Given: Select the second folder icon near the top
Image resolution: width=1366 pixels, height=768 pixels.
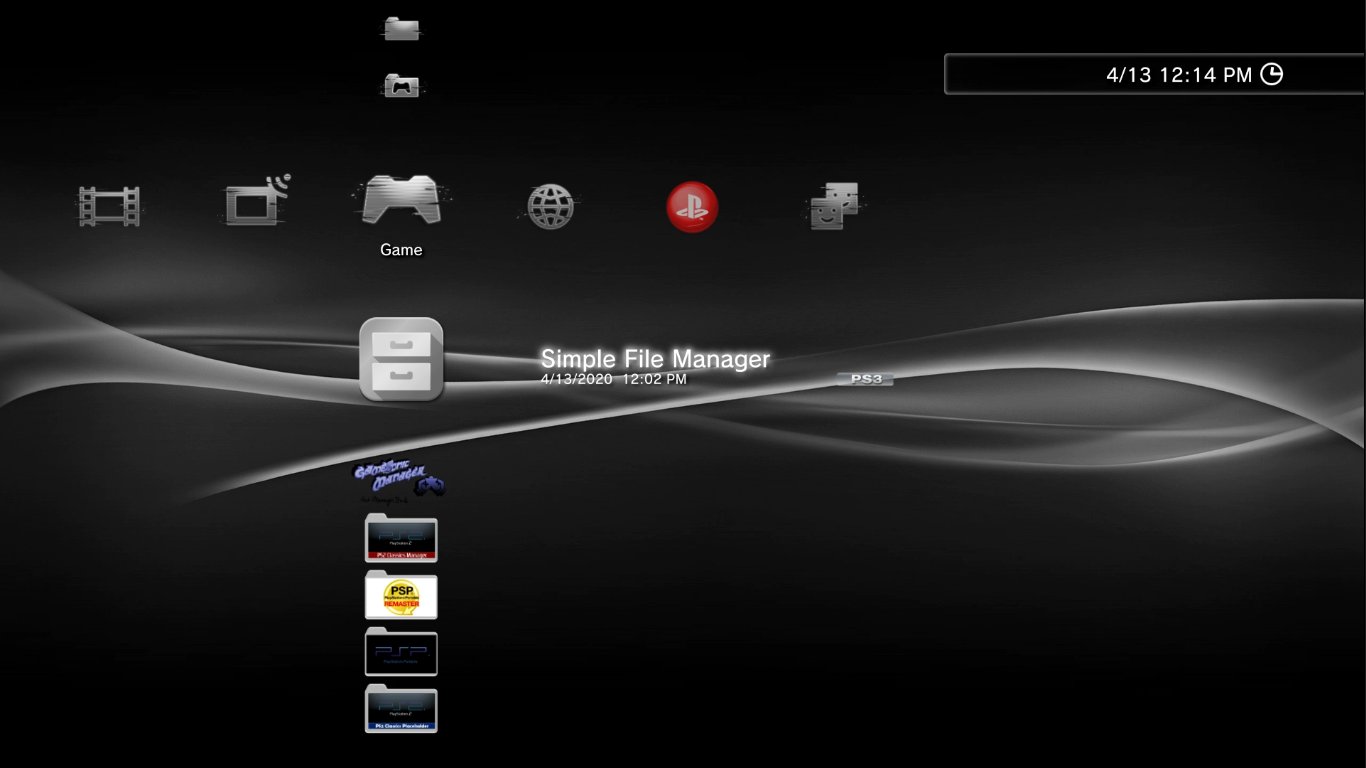Looking at the screenshot, I should tap(401, 85).
